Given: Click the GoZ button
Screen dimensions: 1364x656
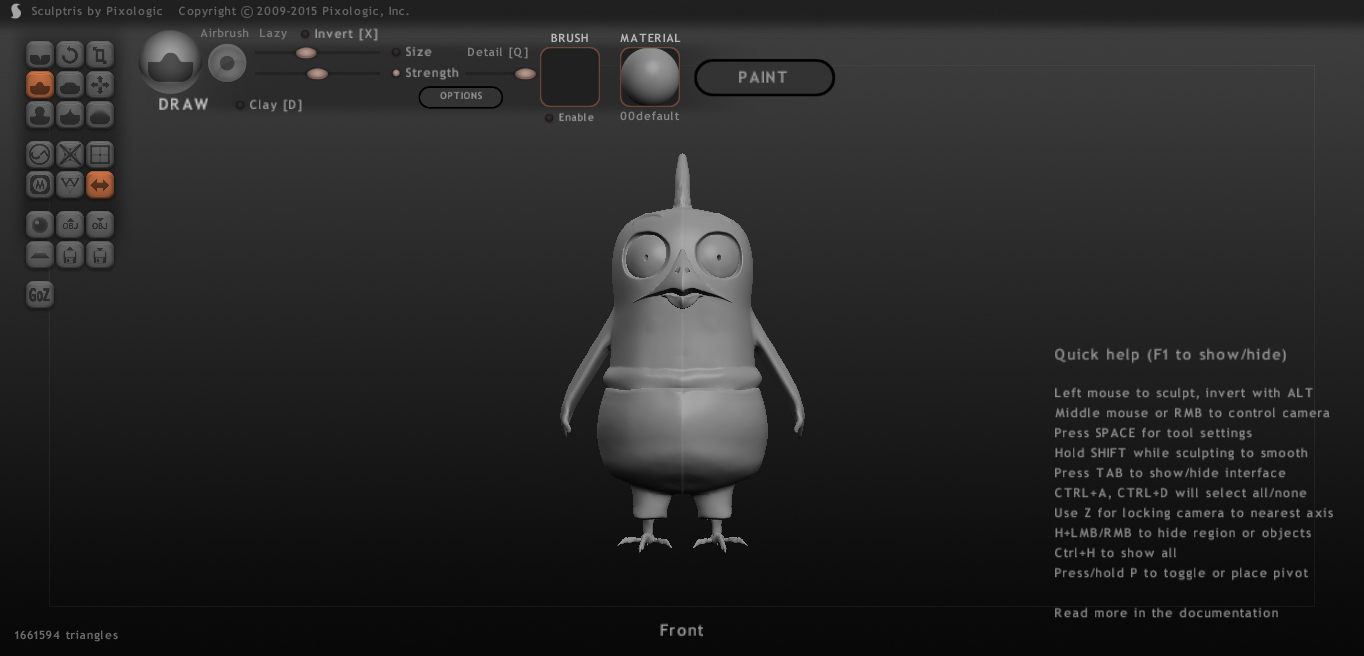Looking at the screenshot, I should click(x=39, y=295).
